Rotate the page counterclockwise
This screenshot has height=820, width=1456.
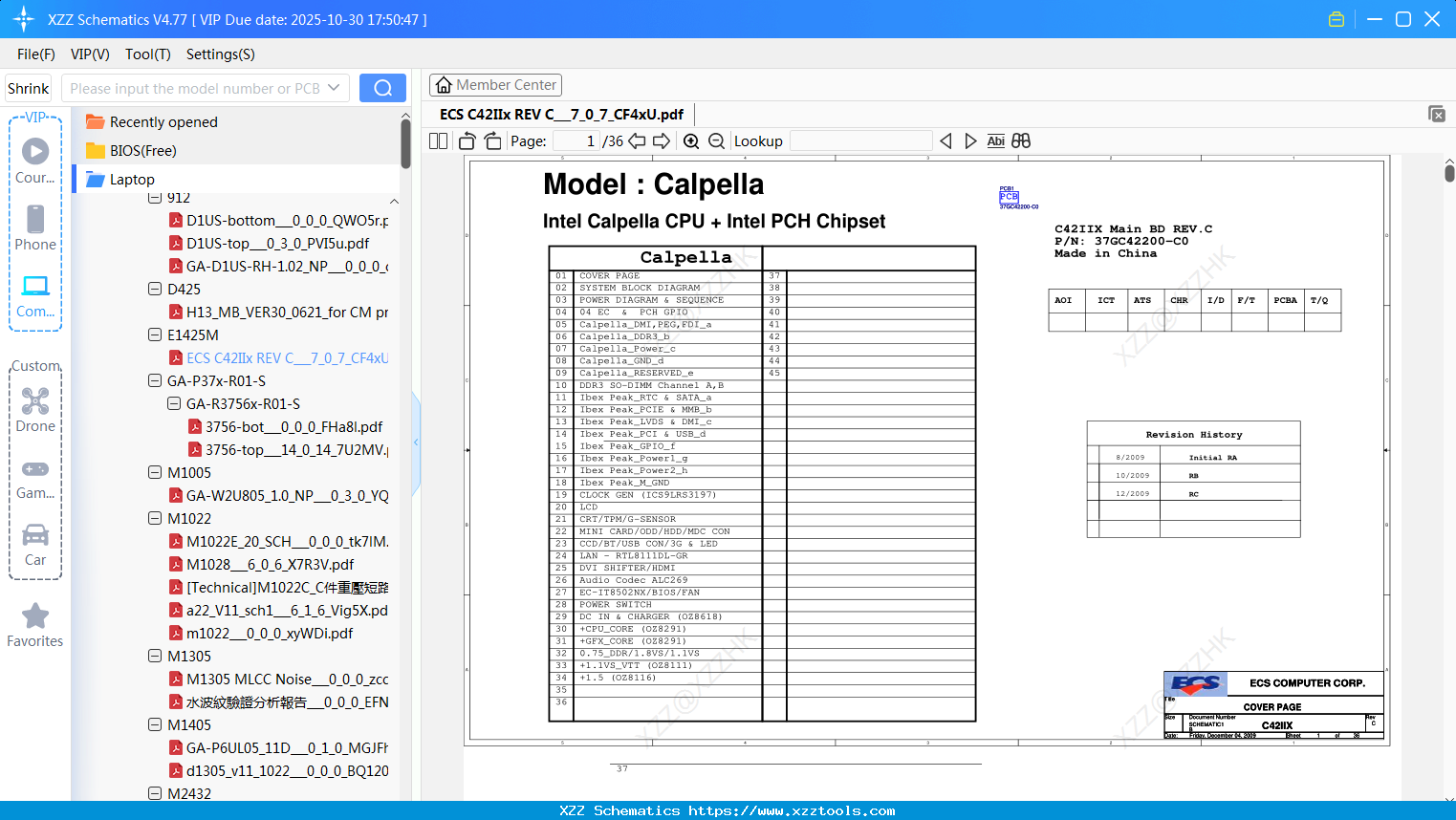pos(467,140)
